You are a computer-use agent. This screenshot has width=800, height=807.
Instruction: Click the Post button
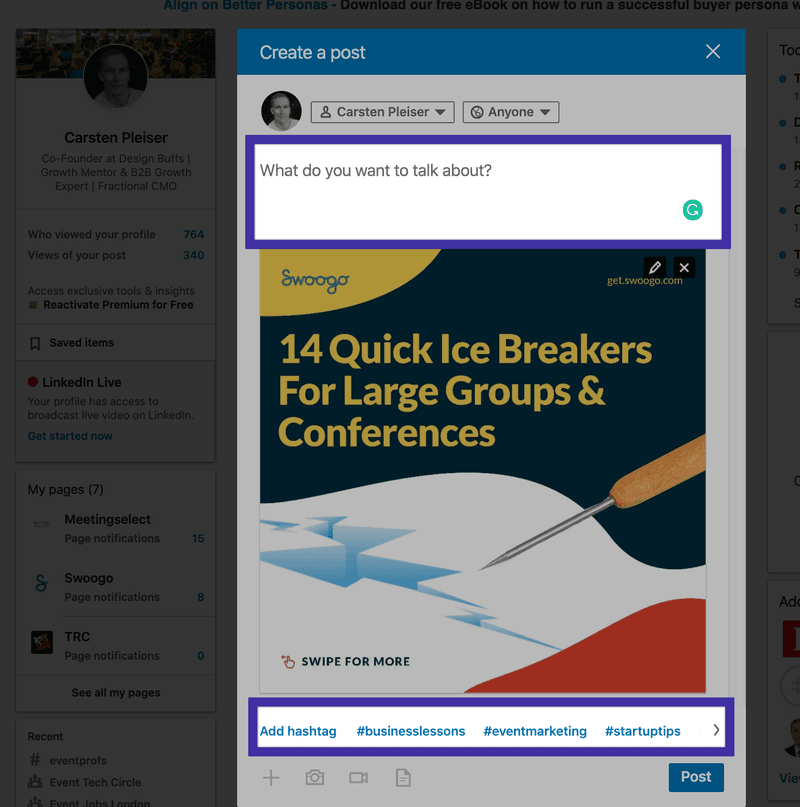point(696,777)
